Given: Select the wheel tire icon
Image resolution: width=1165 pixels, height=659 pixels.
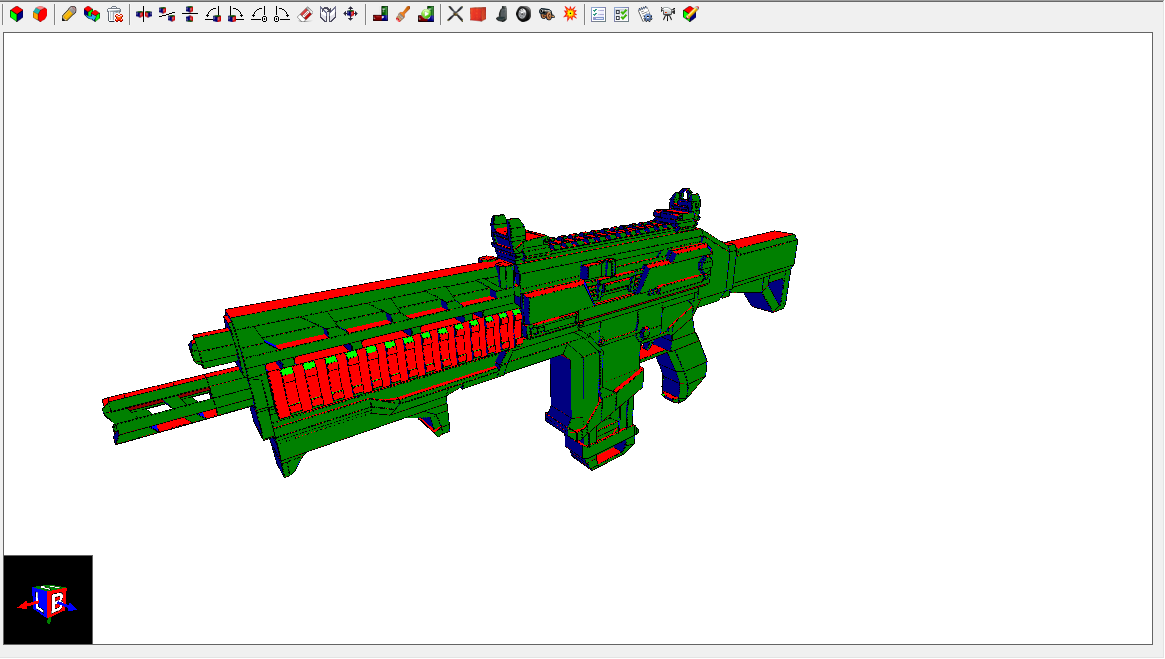Looking at the screenshot, I should click(523, 14).
